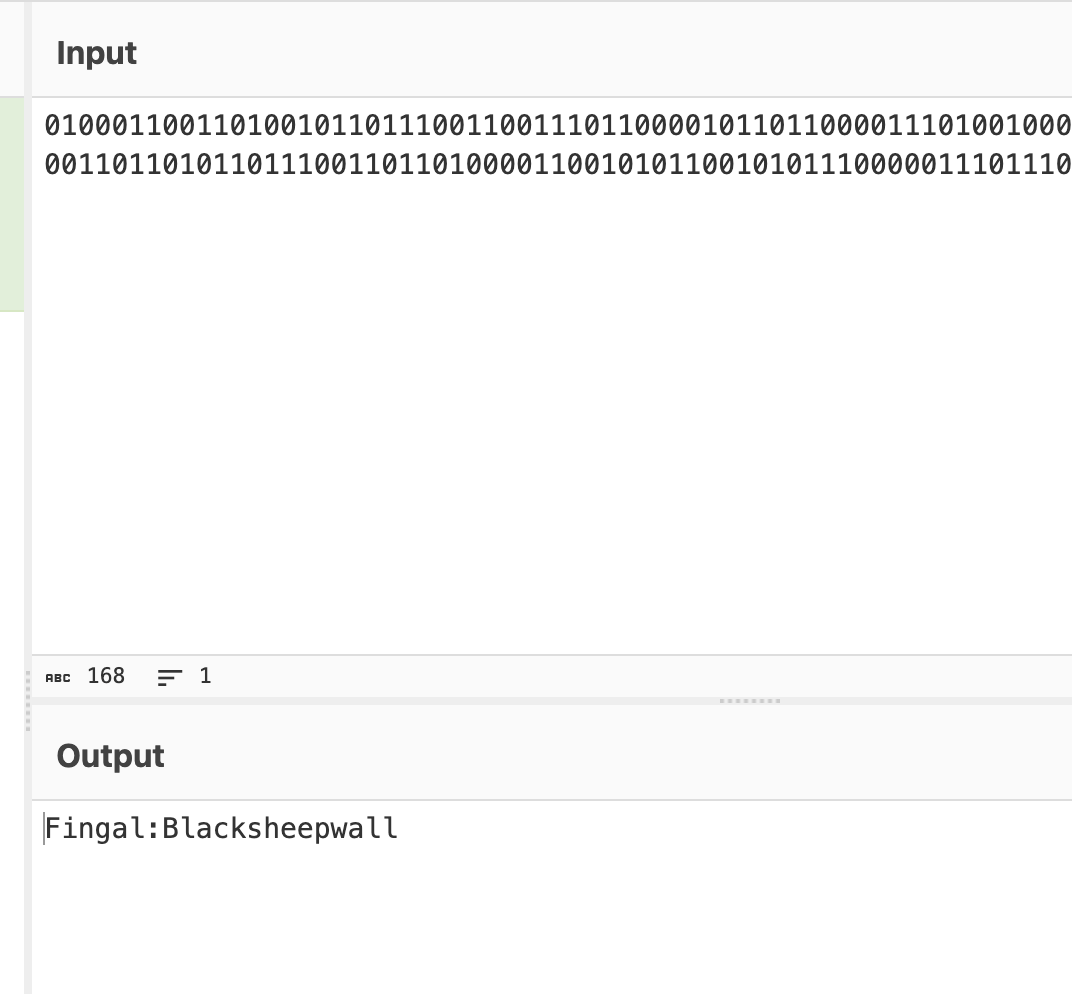Place cursor in second binary input line
This screenshot has height=994, width=1072.
(x=558, y=164)
